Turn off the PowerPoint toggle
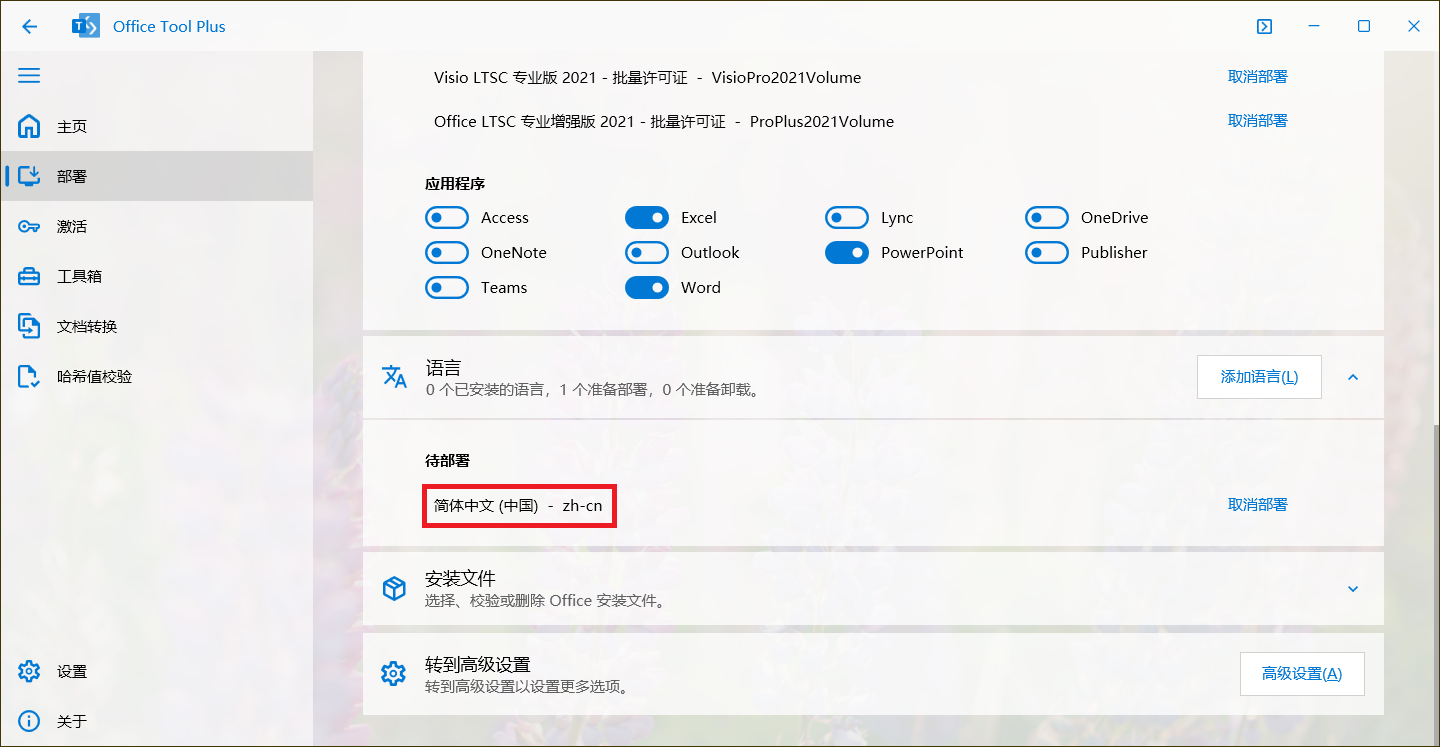This screenshot has height=747, width=1440. tap(847, 253)
